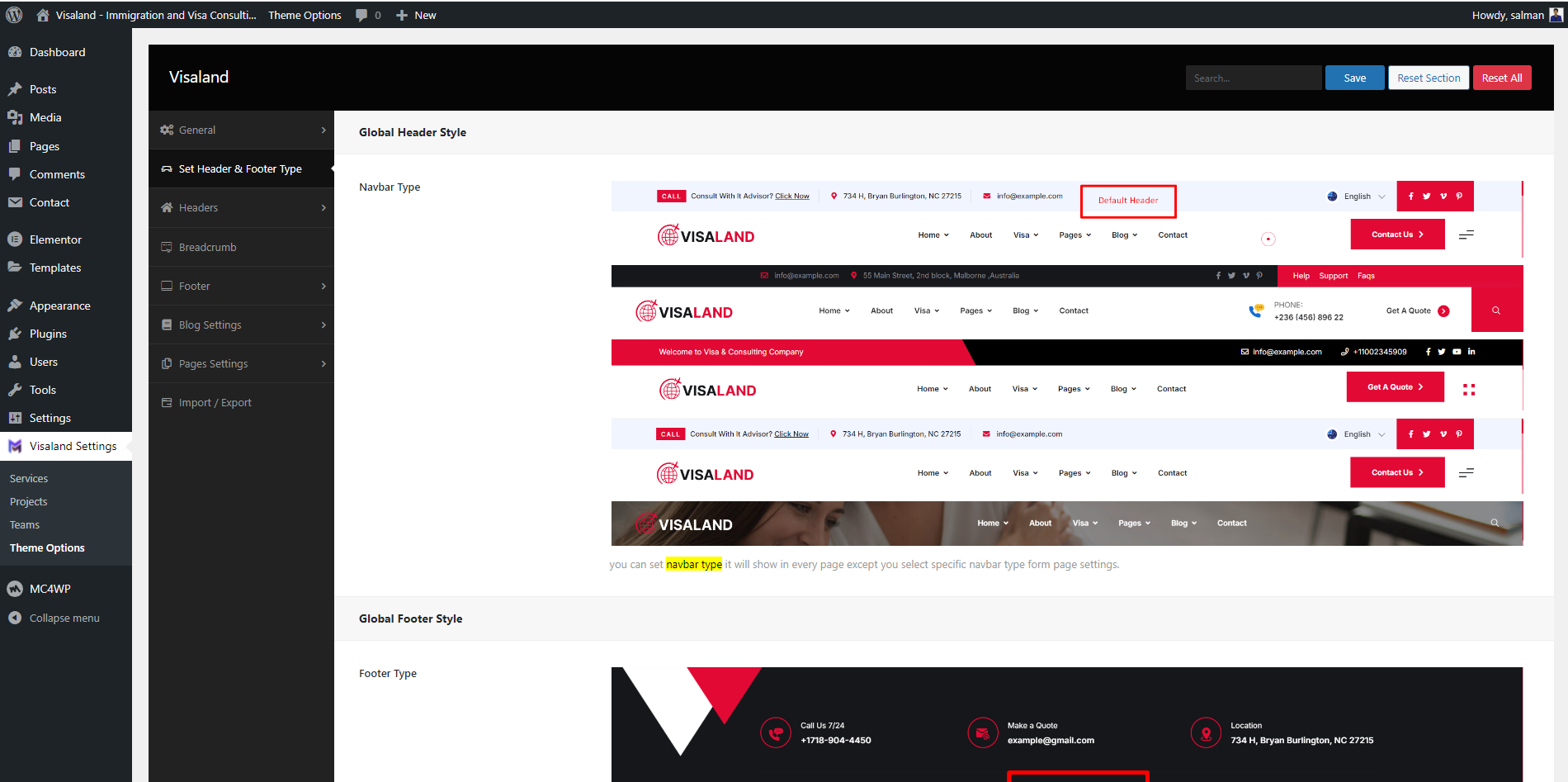The height and width of the screenshot is (782, 1568).
Task: Click the Pages Settings icon
Action: coord(167,363)
